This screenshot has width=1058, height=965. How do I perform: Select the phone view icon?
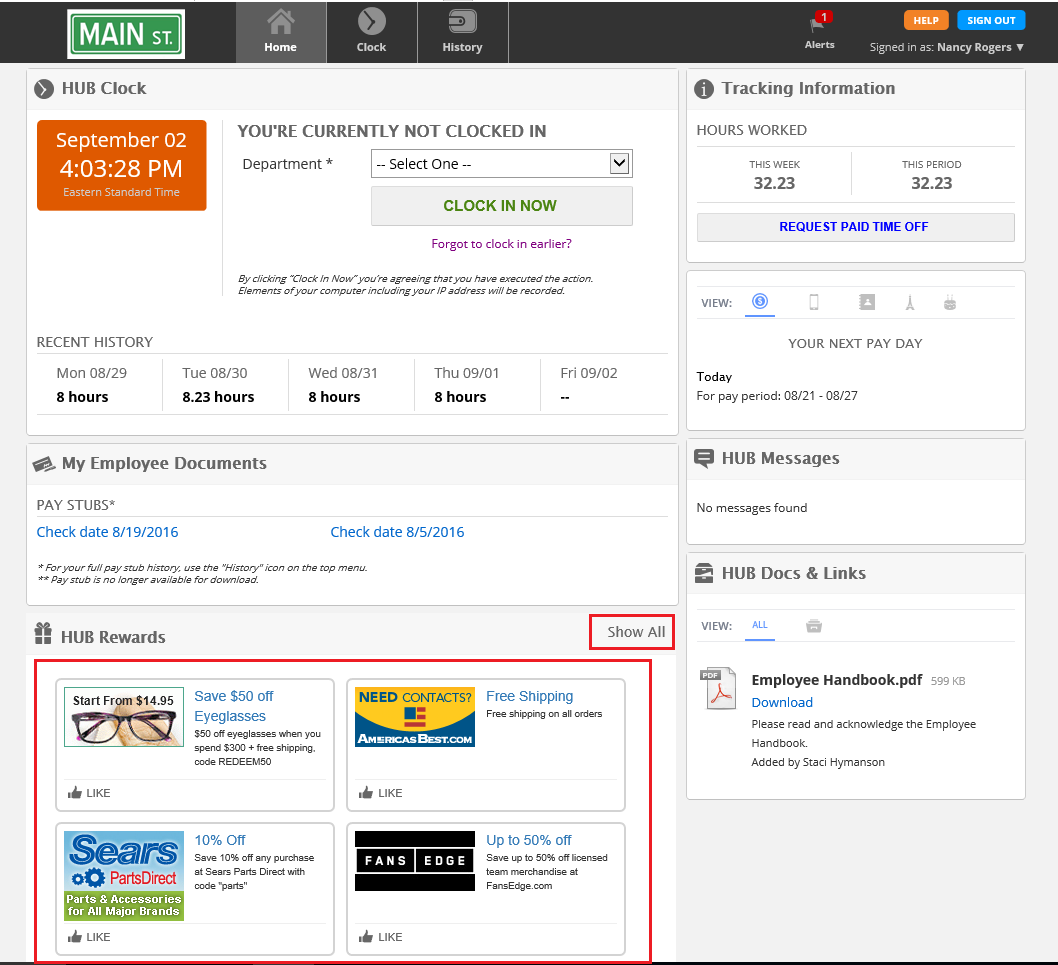click(x=814, y=302)
